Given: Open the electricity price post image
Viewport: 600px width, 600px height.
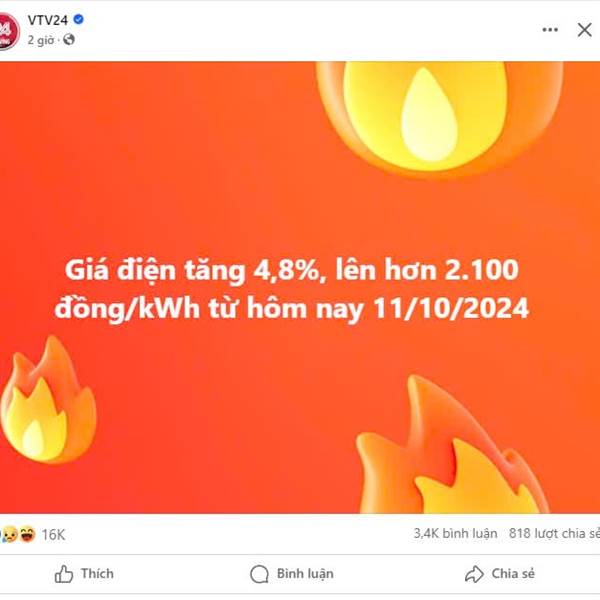Looking at the screenshot, I should point(300,287).
